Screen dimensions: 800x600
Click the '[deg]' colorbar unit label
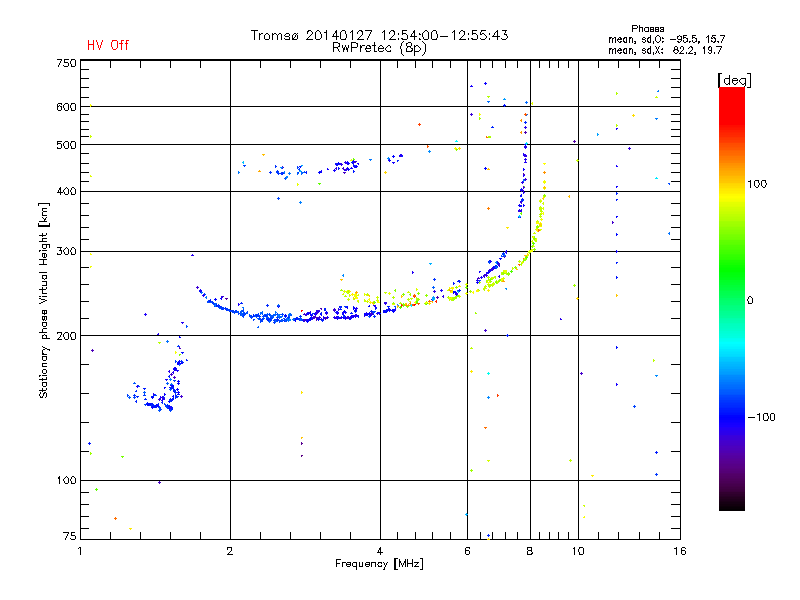734,80
